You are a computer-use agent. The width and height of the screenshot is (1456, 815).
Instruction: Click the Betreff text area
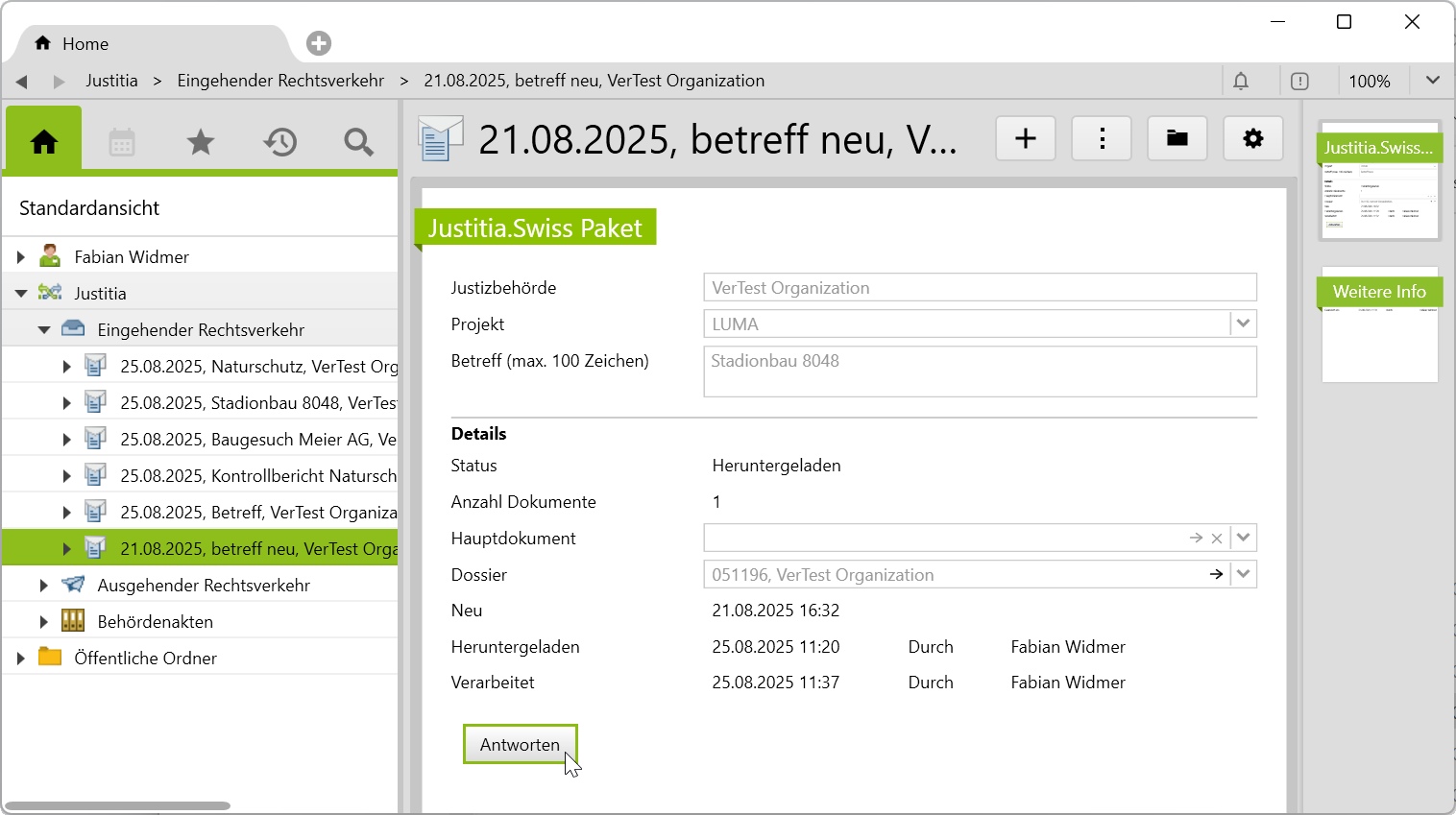[981, 372]
